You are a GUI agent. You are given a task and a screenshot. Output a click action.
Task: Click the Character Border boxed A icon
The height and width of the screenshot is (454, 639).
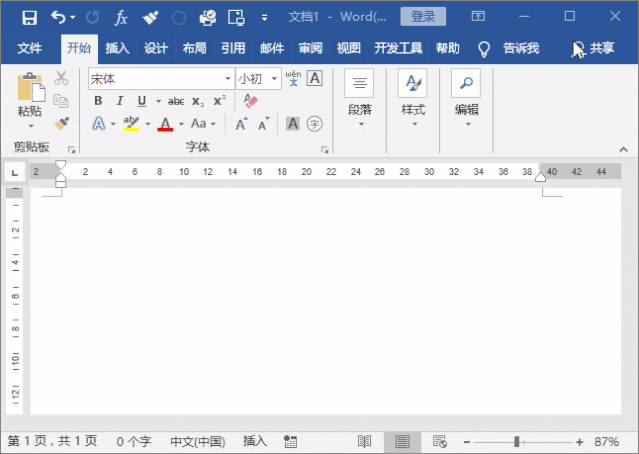[315, 78]
